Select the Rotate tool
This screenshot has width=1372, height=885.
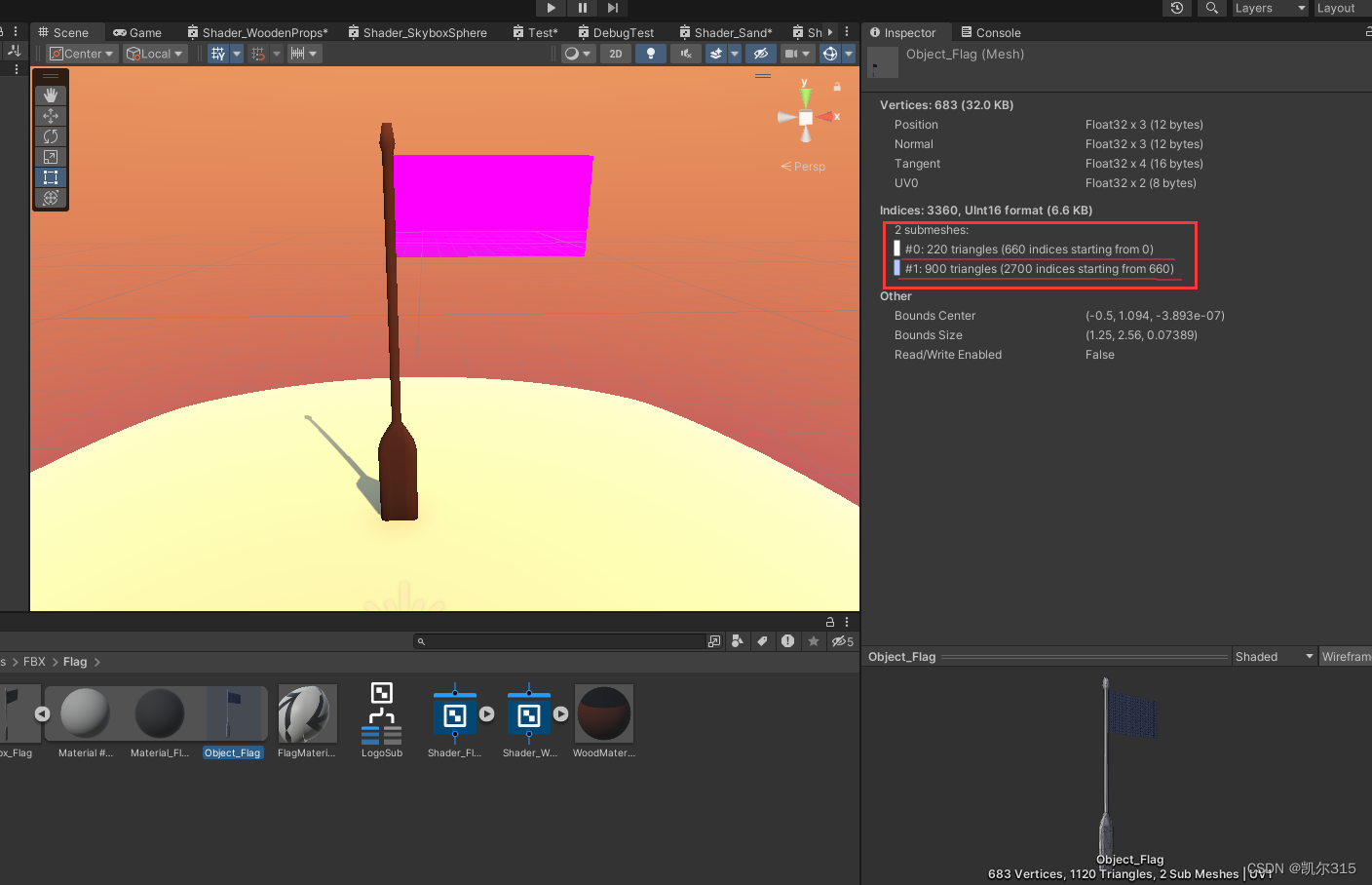(x=51, y=136)
